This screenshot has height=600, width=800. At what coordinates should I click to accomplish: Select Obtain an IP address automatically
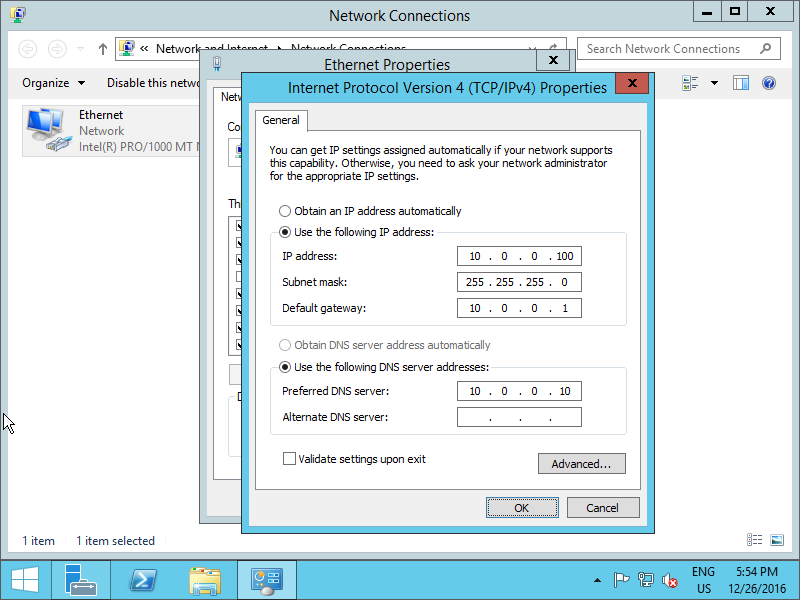coord(286,211)
